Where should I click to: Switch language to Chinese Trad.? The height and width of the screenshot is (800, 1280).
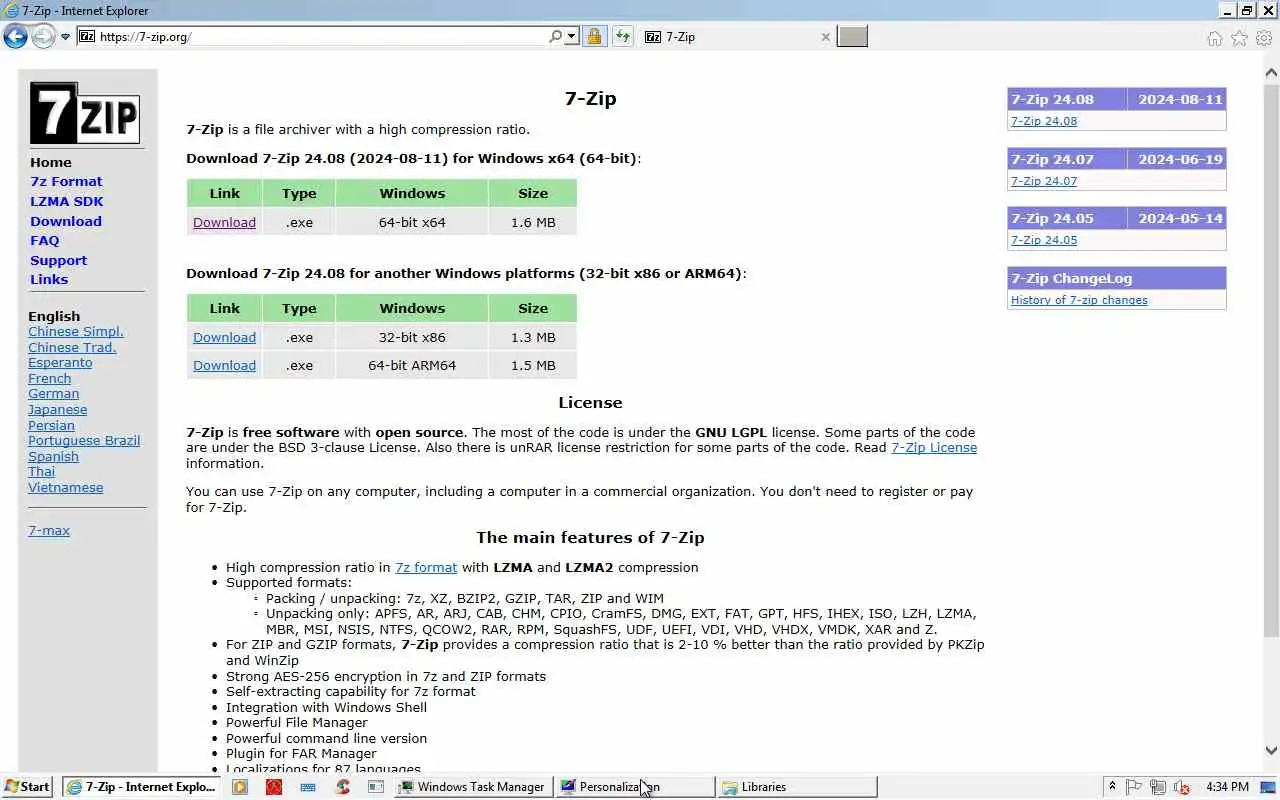[x=72, y=348]
